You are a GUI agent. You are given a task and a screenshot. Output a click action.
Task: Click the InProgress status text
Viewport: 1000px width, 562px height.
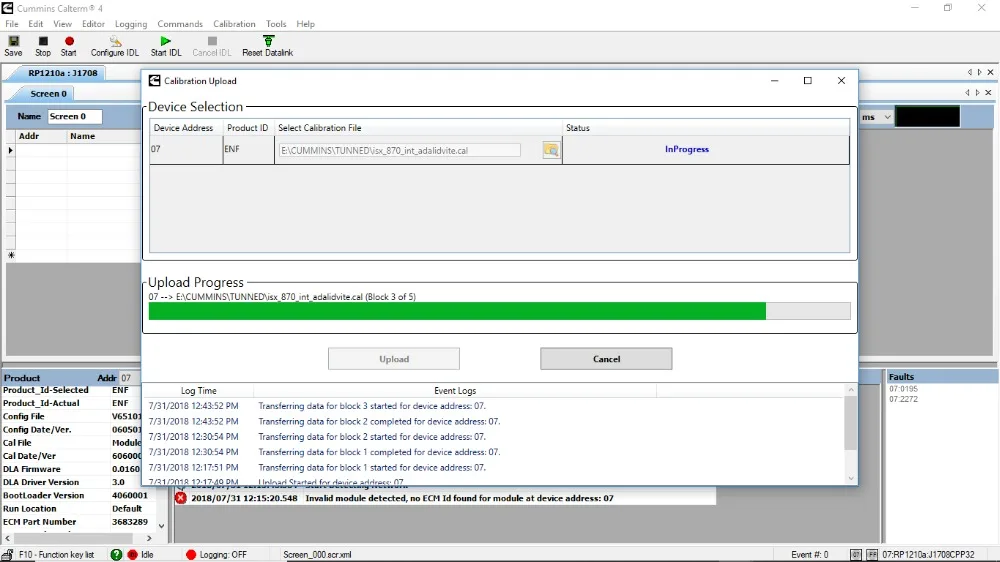tap(687, 149)
